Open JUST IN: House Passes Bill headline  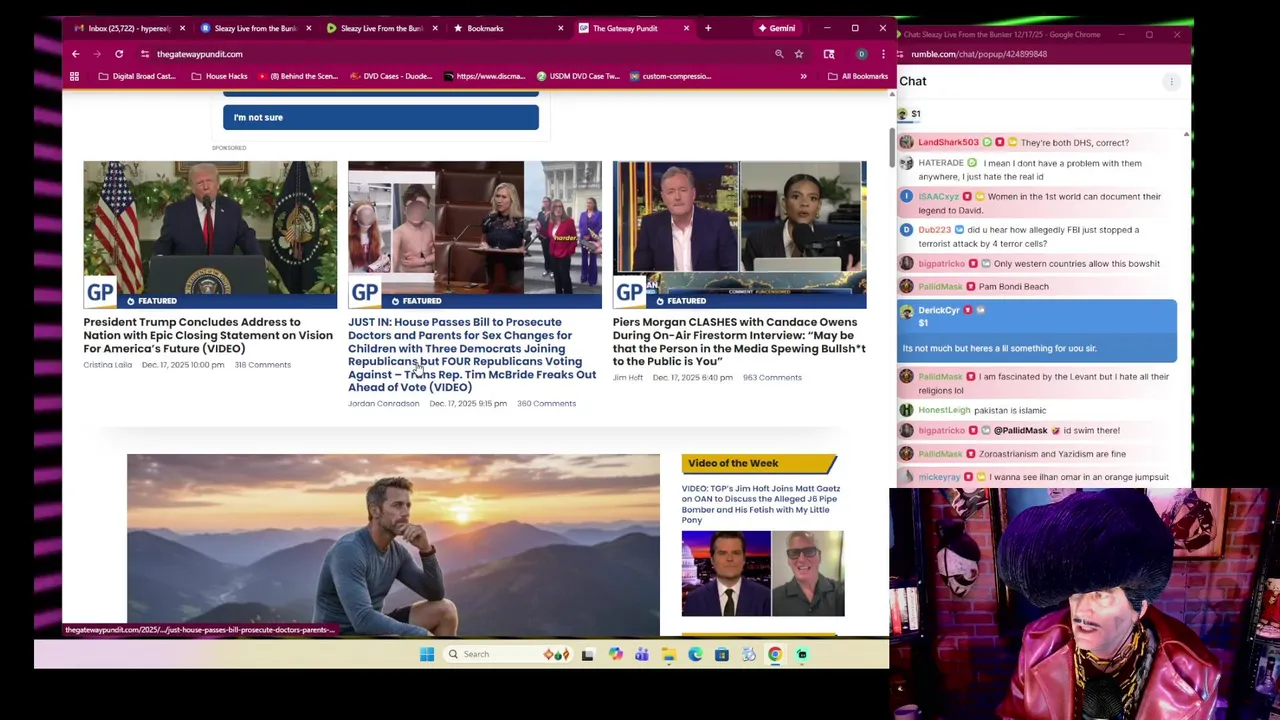coord(472,354)
